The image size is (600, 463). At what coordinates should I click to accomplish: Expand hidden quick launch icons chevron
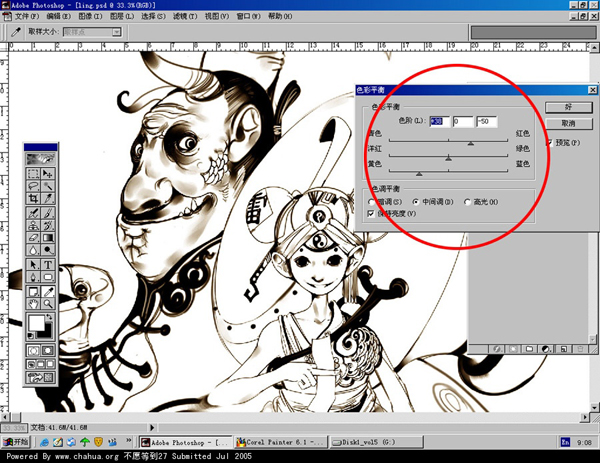129,441
